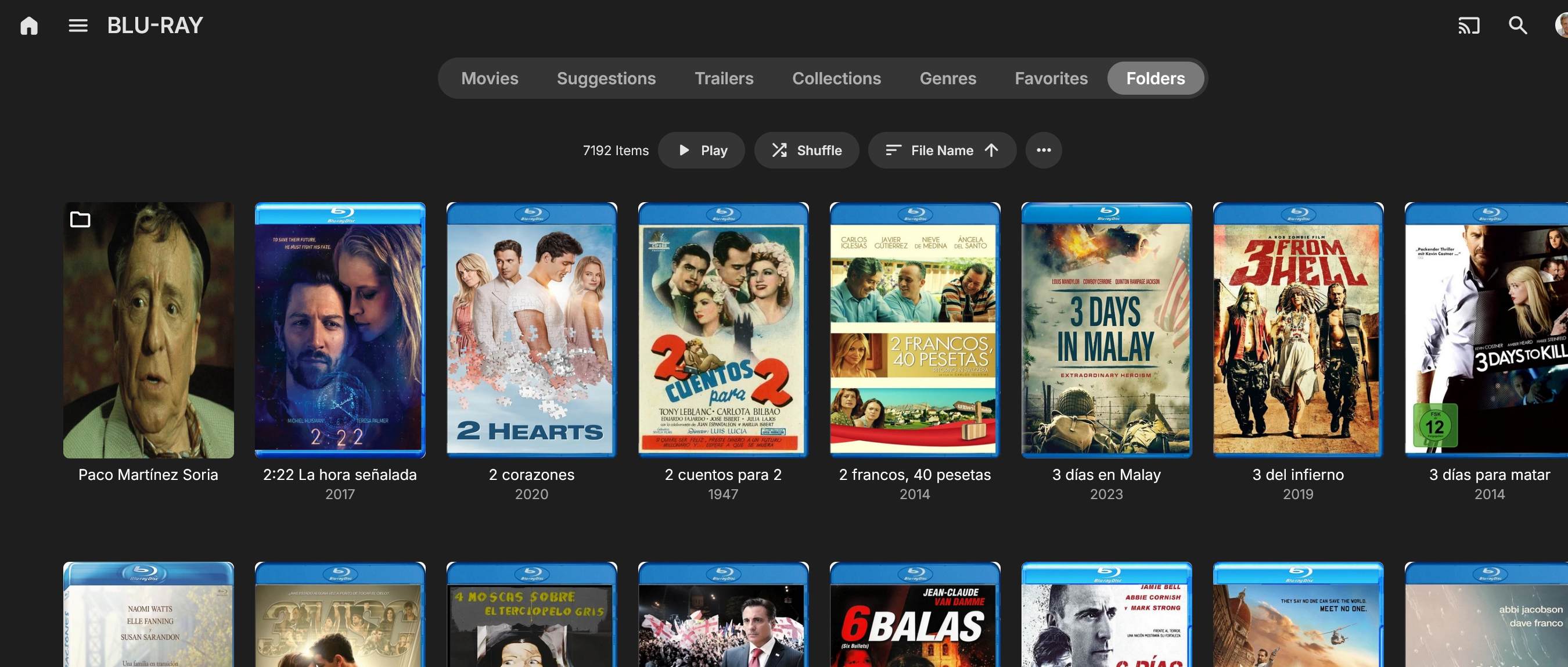Screen dimensions: 1568x667
Task: Open the Paco Martínez Soria folder
Action: click(149, 330)
